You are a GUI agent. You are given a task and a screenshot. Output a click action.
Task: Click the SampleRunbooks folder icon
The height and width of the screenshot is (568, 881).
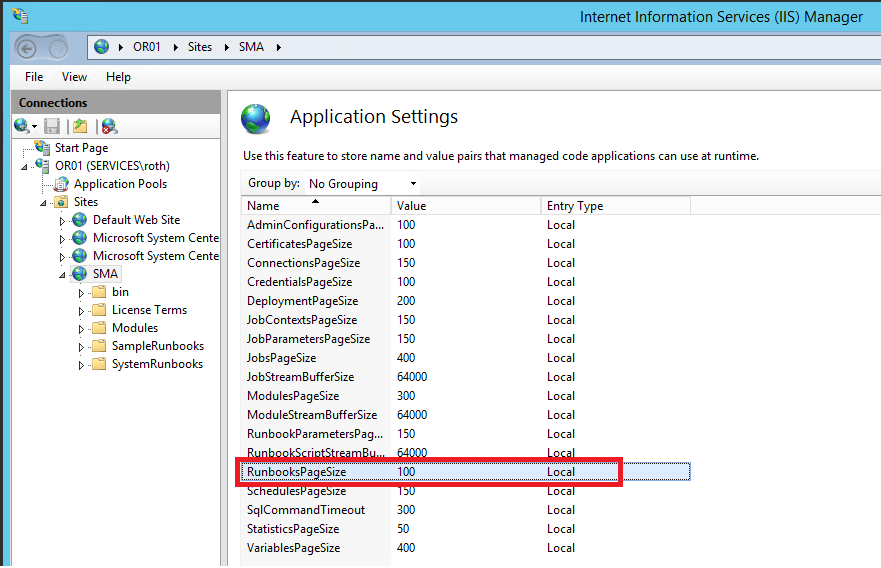pos(99,346)
